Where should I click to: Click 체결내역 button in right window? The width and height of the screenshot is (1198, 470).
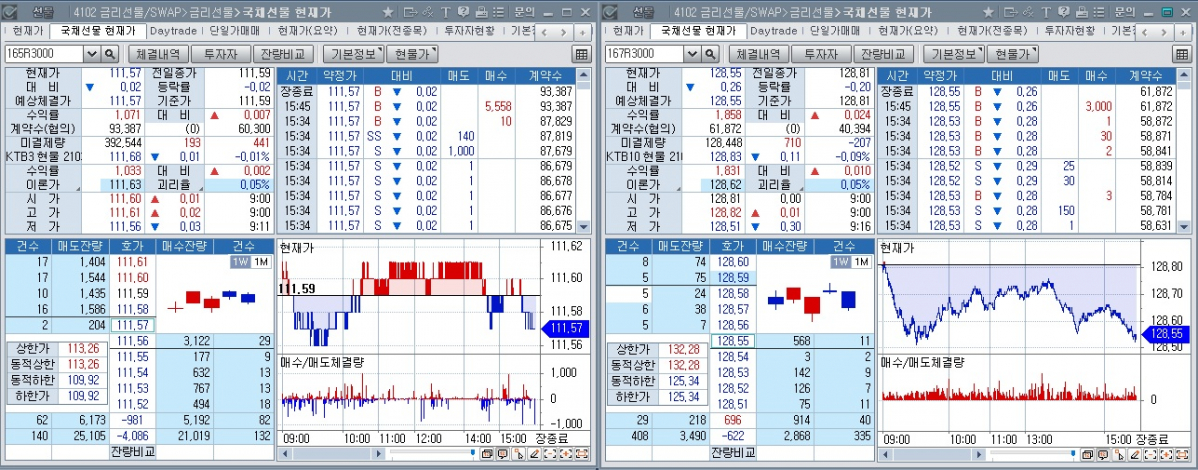(x=758, y=53)
